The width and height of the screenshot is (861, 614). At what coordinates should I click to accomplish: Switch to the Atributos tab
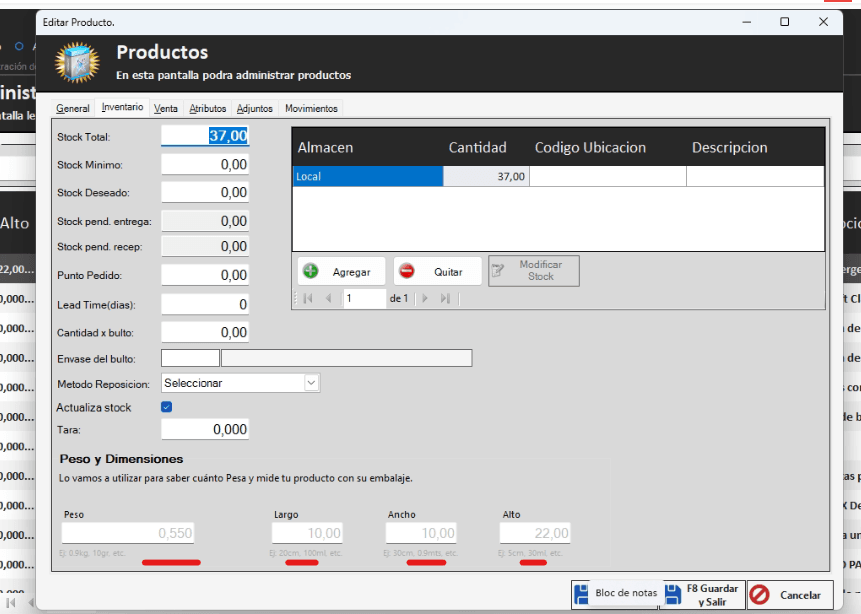coord(208,108)
